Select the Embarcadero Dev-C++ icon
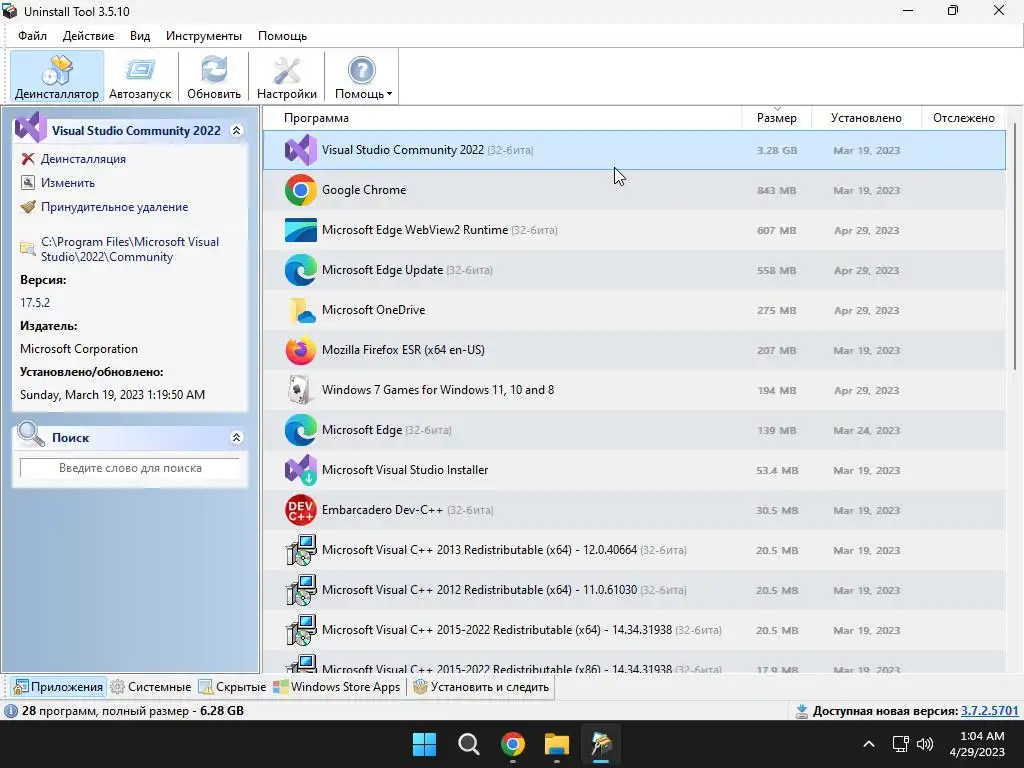Image resolution: width=1024 pixels, height=768 pixels. pos(300,510)
